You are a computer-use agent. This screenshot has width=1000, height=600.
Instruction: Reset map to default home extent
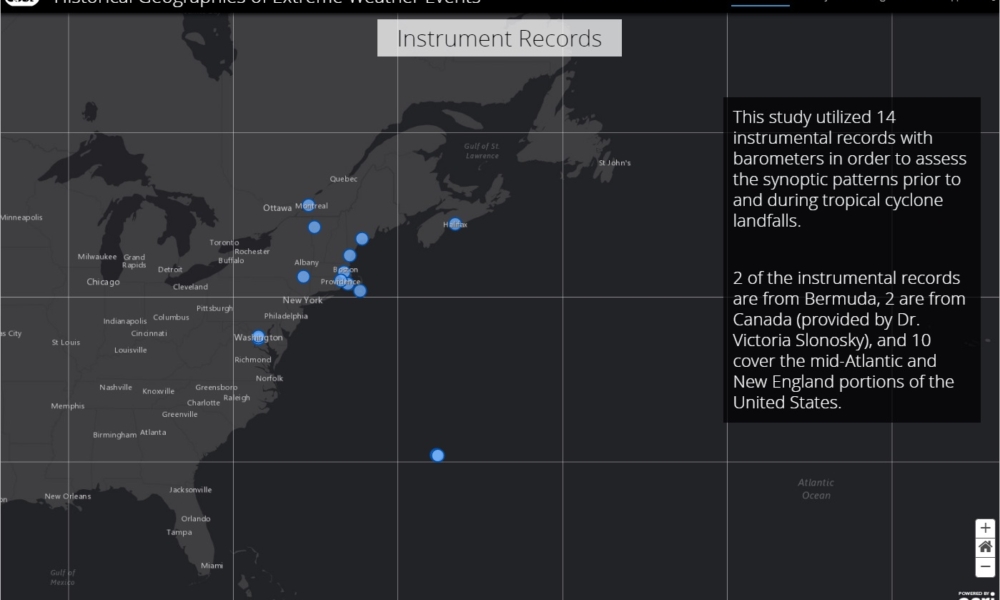[985, 547]
